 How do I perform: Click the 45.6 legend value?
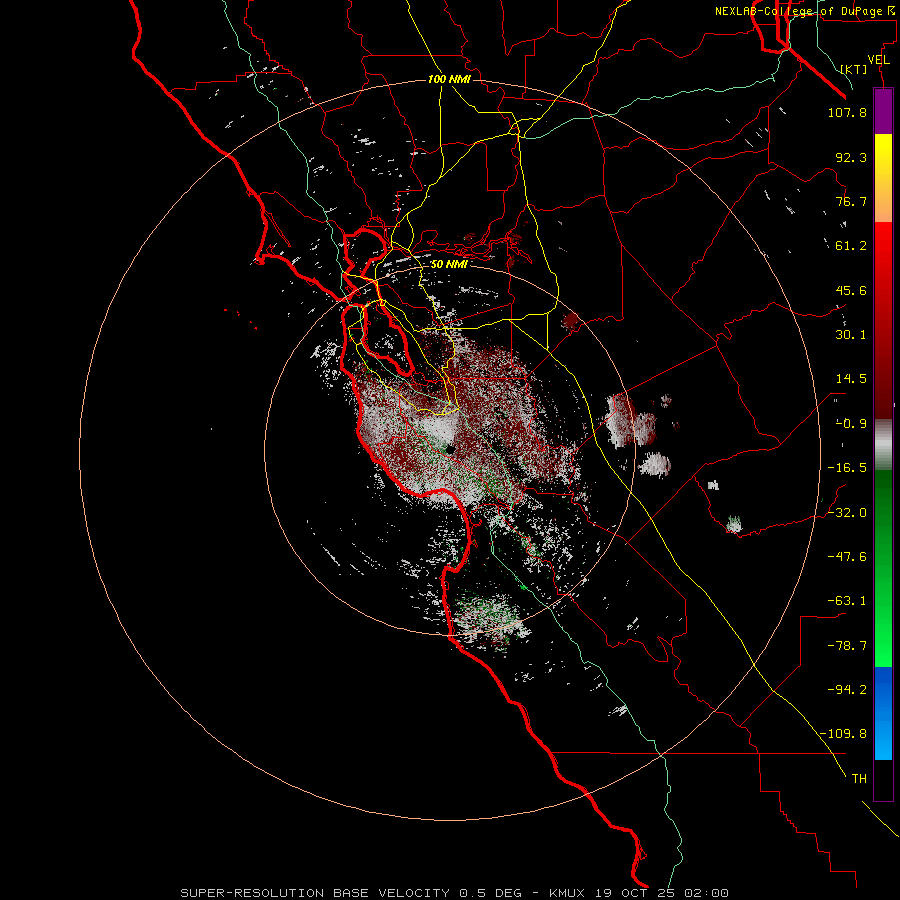[x=851, y=290]
